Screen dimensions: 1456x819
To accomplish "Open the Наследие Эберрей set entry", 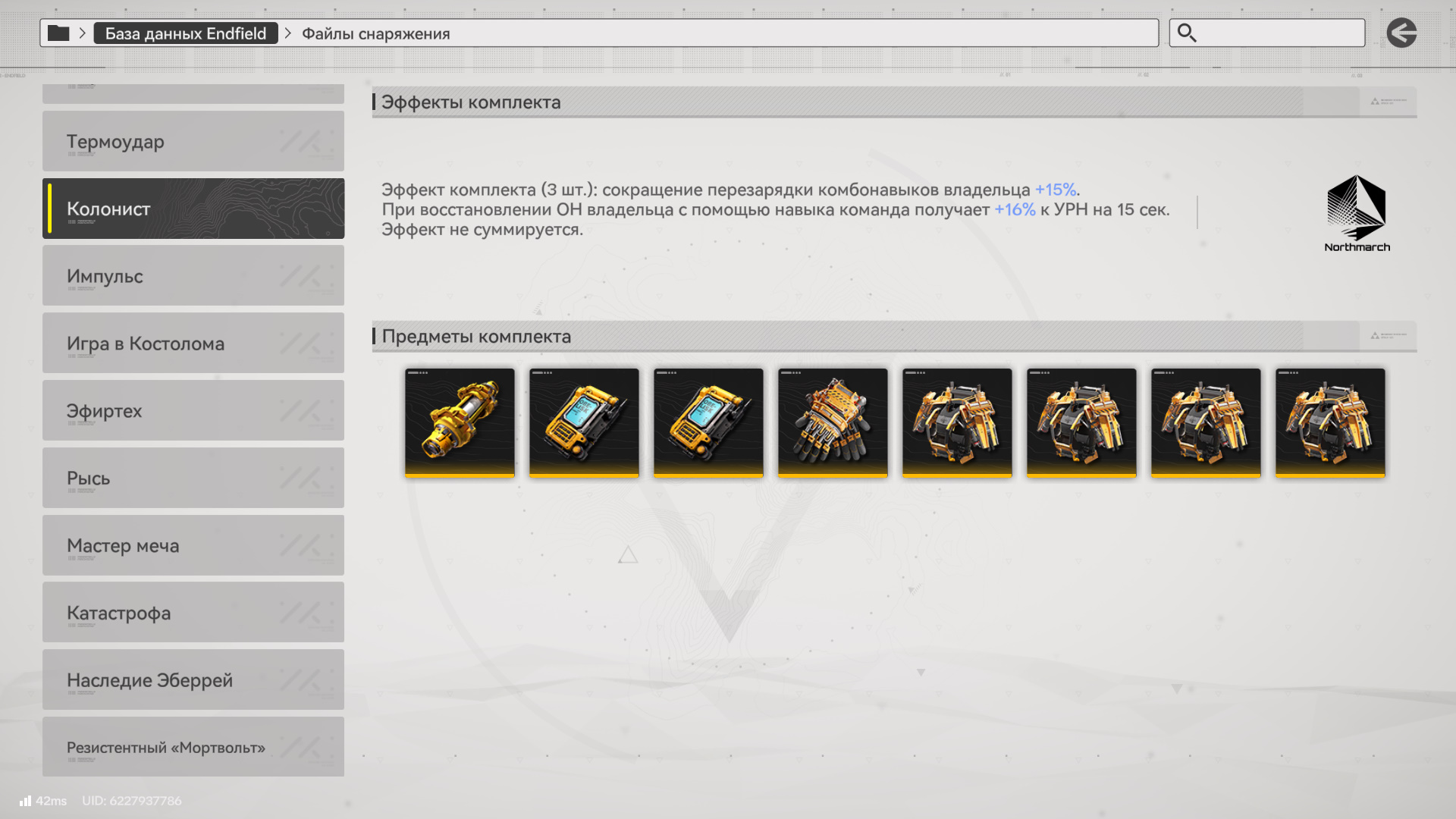I will [x=193, y=680].
